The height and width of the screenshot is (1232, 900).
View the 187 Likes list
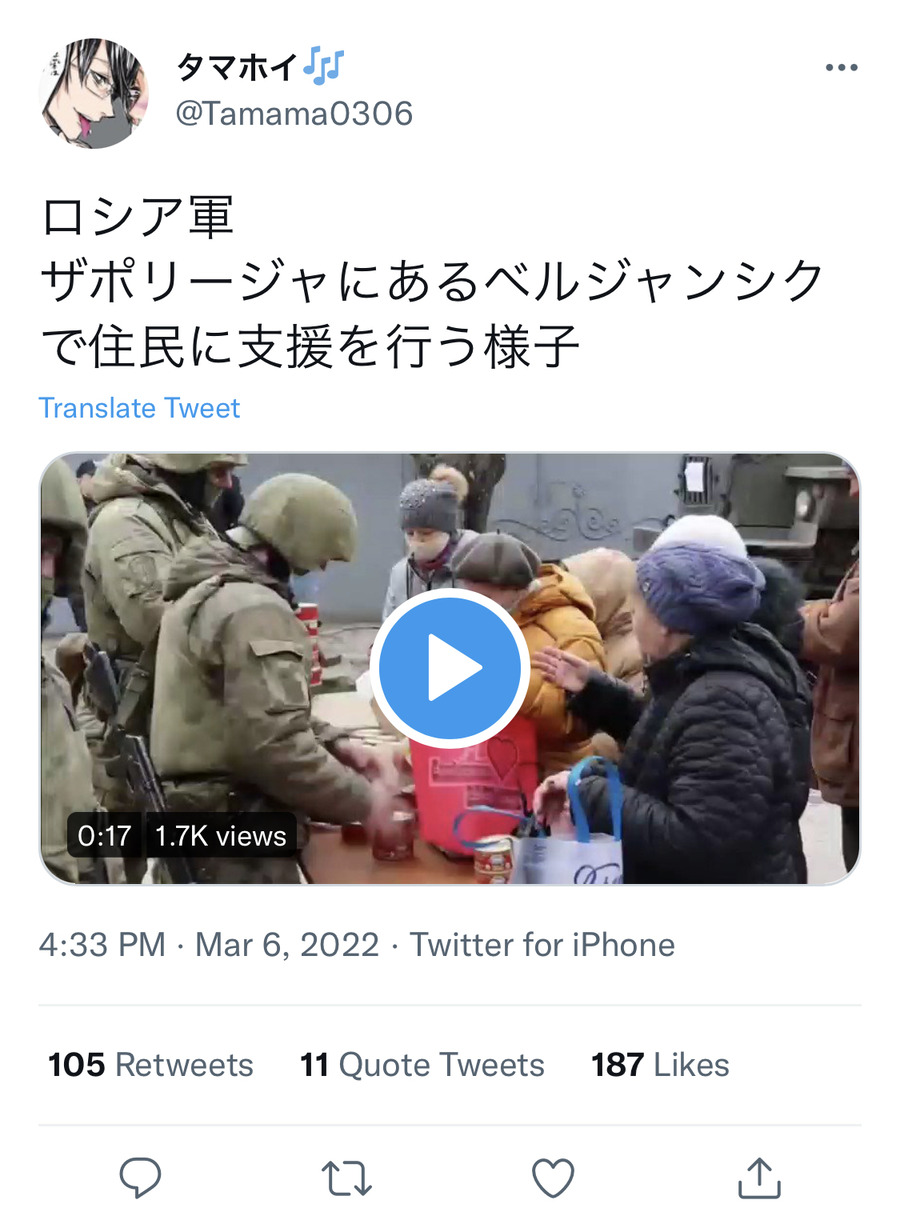click(x=660, y=1065)
